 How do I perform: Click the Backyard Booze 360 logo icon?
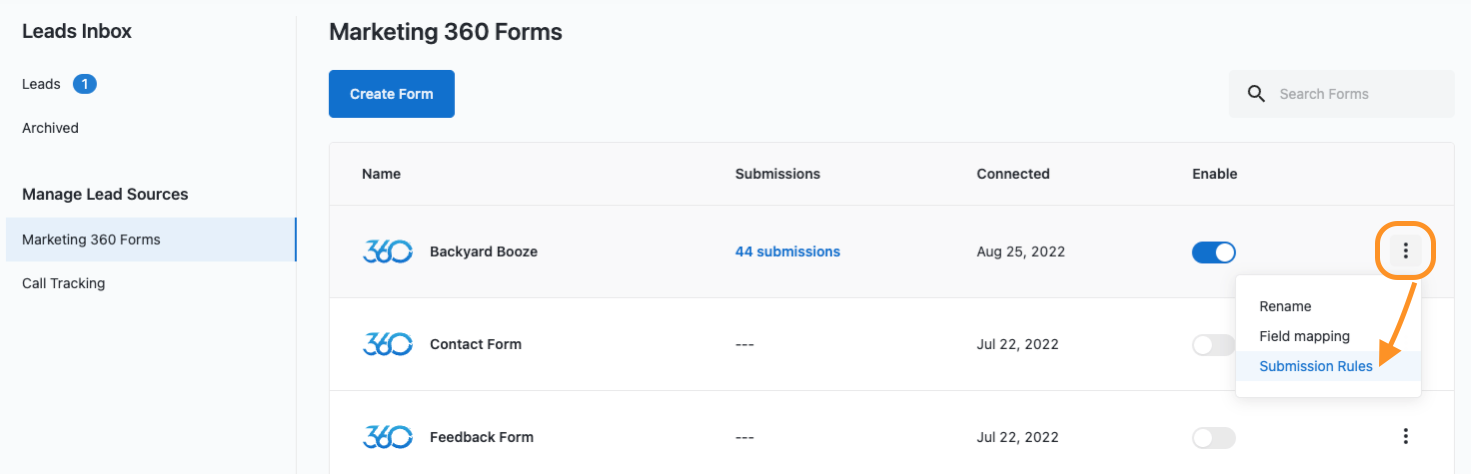coord(387,252)
